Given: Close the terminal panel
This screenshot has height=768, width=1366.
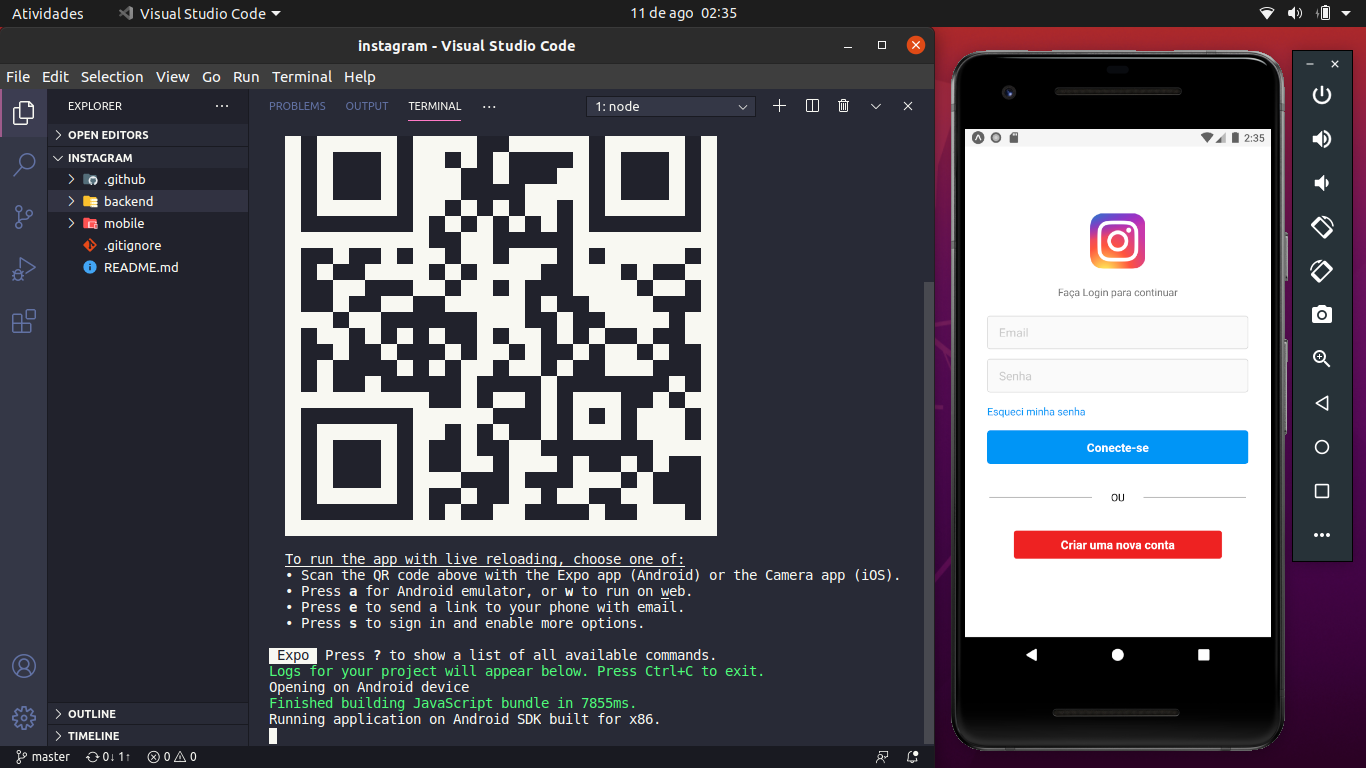Looking at the screenshot, I should point(908,106).
